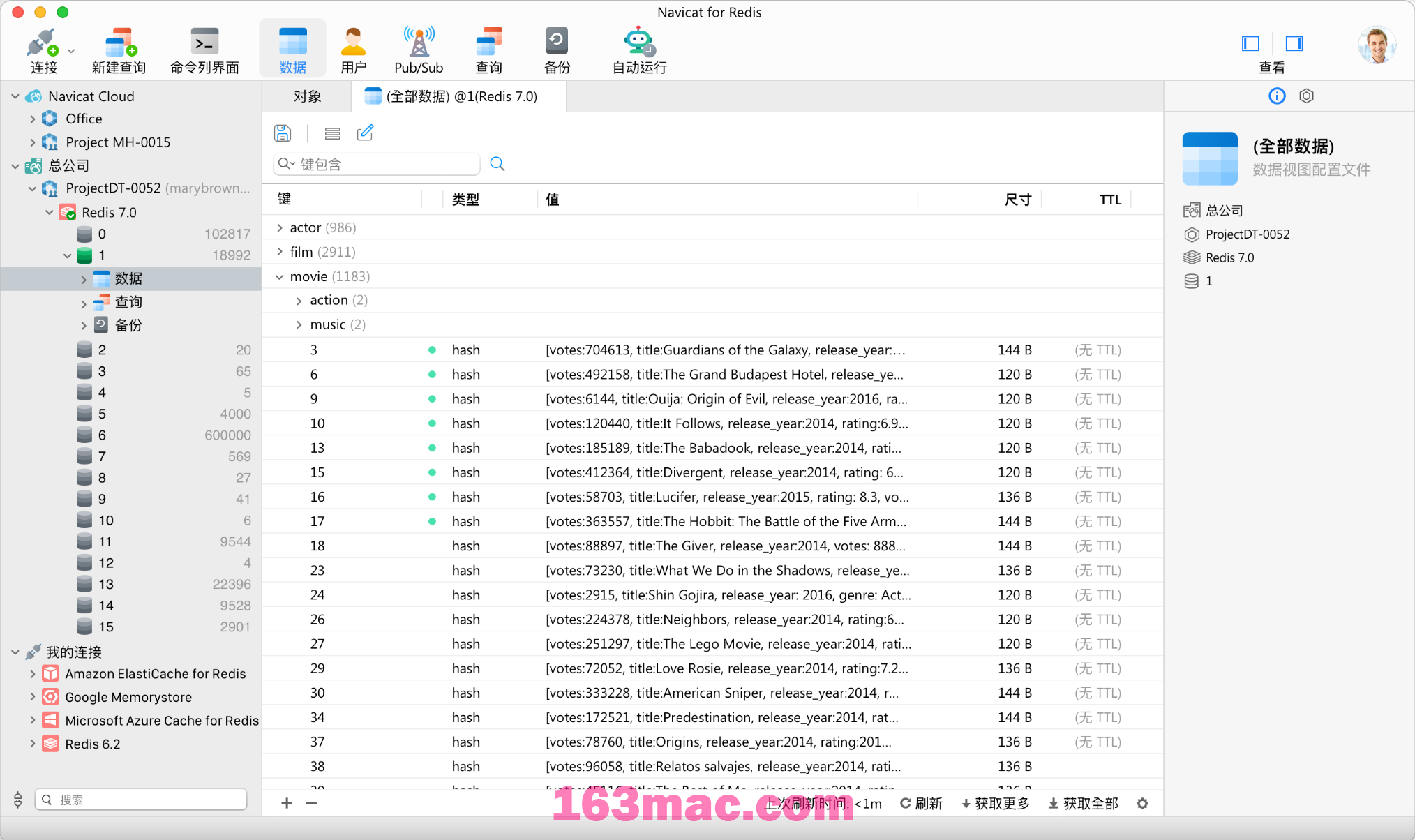The height and width of the screenshot is (840, 1415).
Task: Click 刷新 refresh button
Action: (921, 803)
